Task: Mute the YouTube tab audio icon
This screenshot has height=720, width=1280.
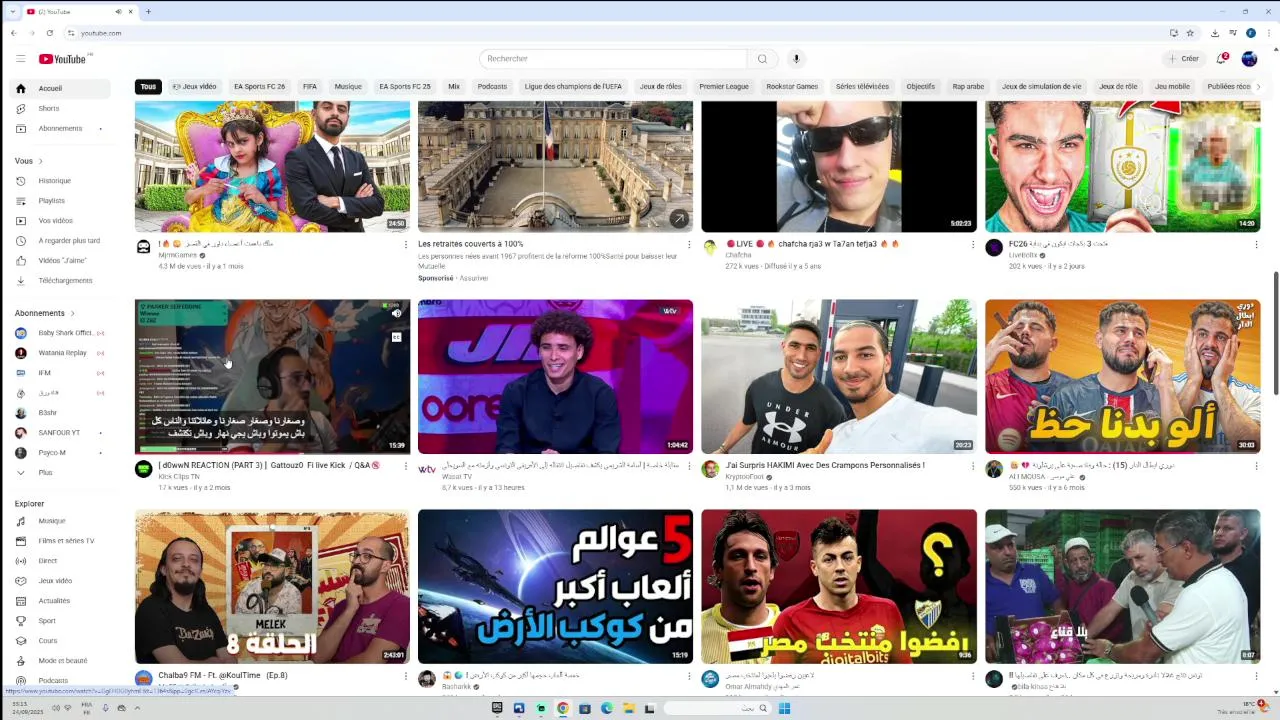Action: (x=118, y=12)
